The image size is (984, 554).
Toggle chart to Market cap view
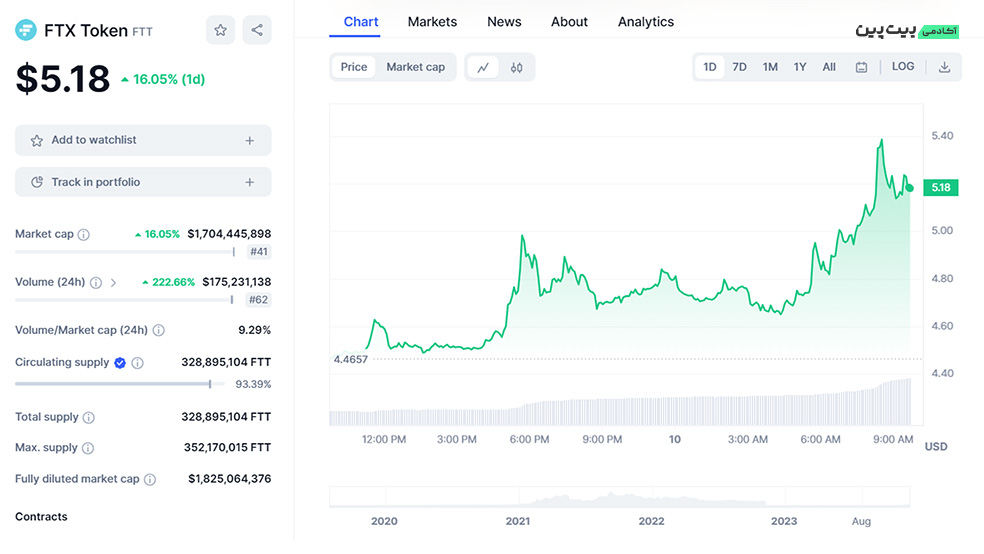pyautogui.click(x=415, y=67)
